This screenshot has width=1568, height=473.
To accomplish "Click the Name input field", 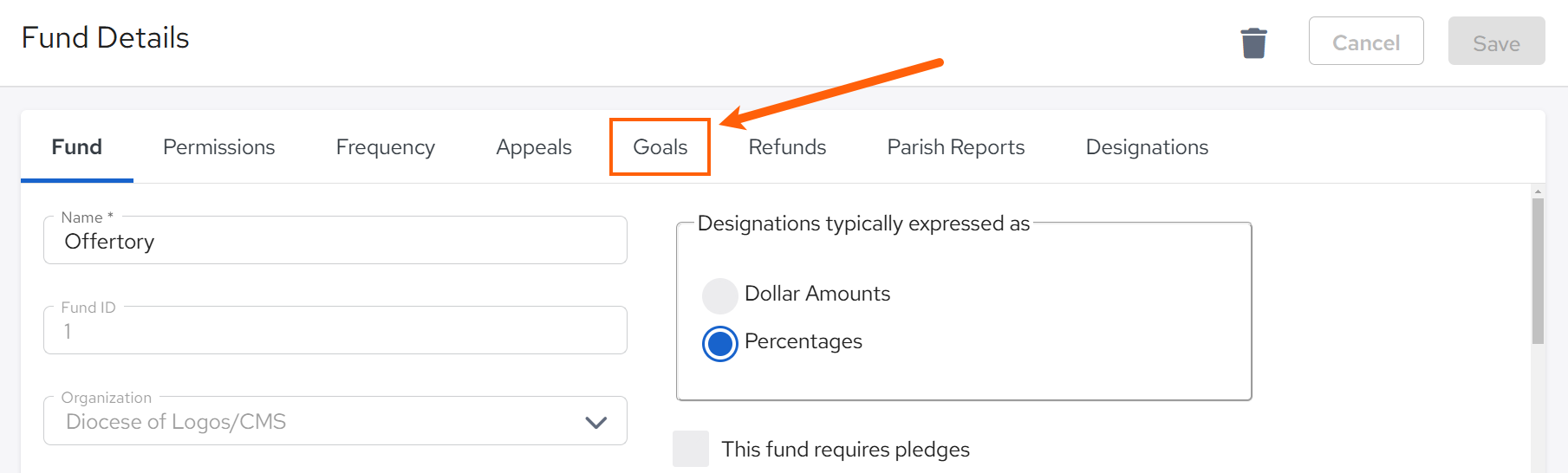I will coord(335,242).
